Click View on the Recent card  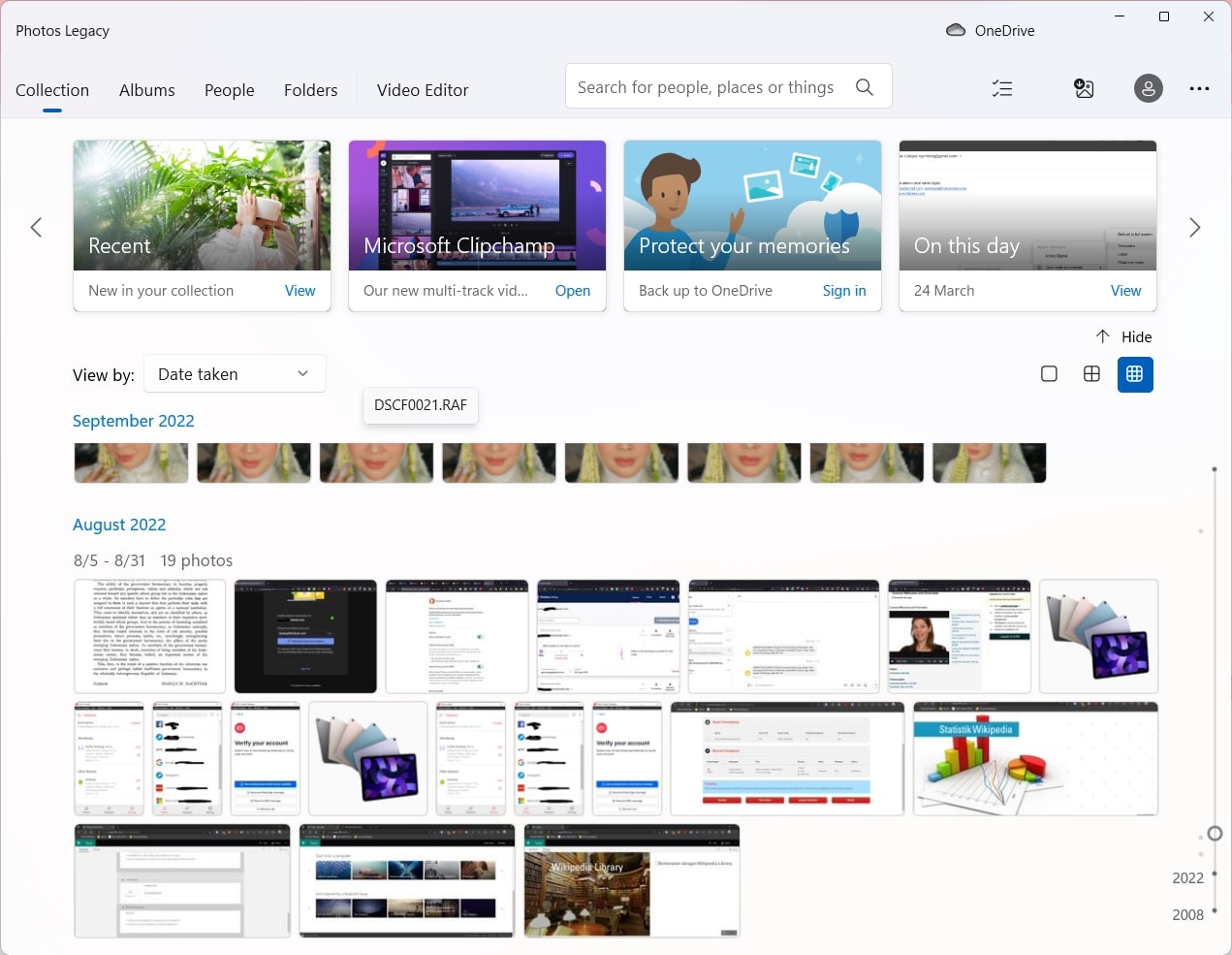(300, 291)
